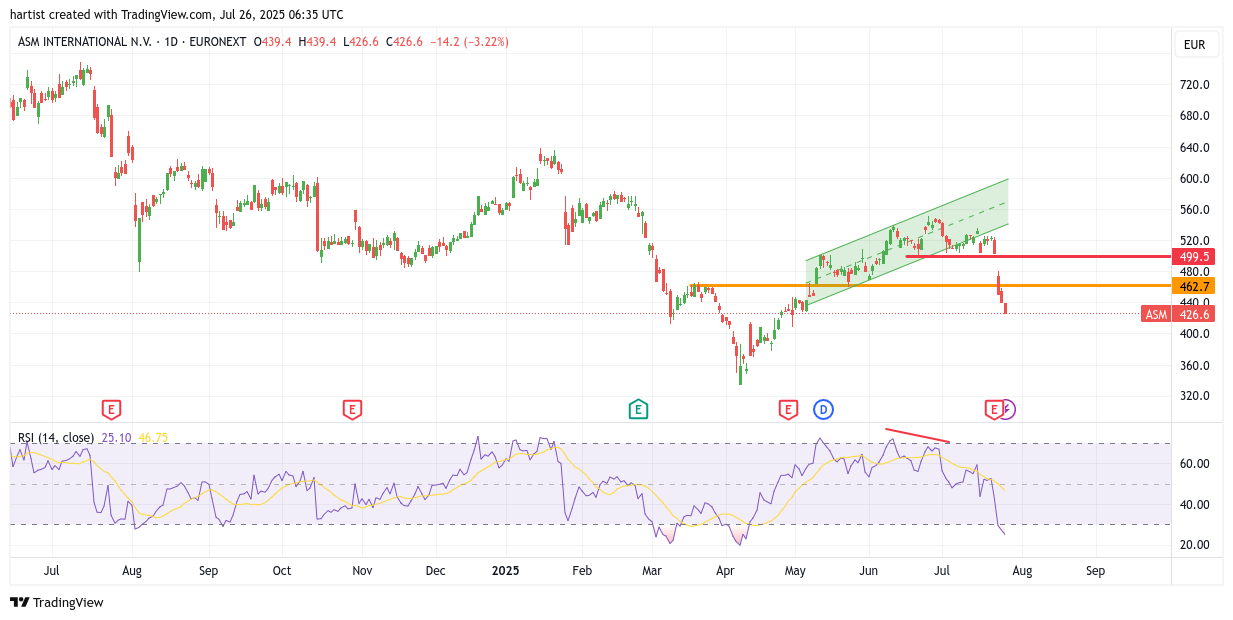Click the 2025 label on the time axis
1233x620 pixels.
coord(506,571)
